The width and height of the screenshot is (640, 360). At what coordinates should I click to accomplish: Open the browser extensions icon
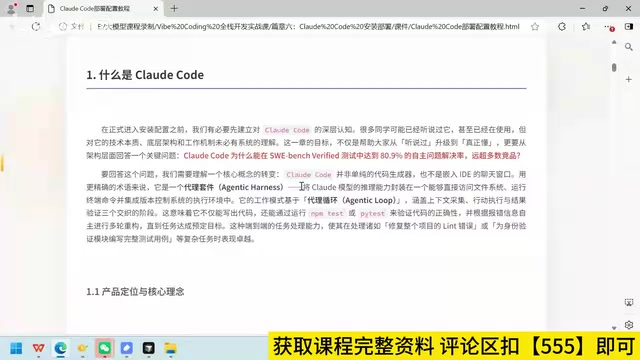pyautogui.click(x=562, y=27)
